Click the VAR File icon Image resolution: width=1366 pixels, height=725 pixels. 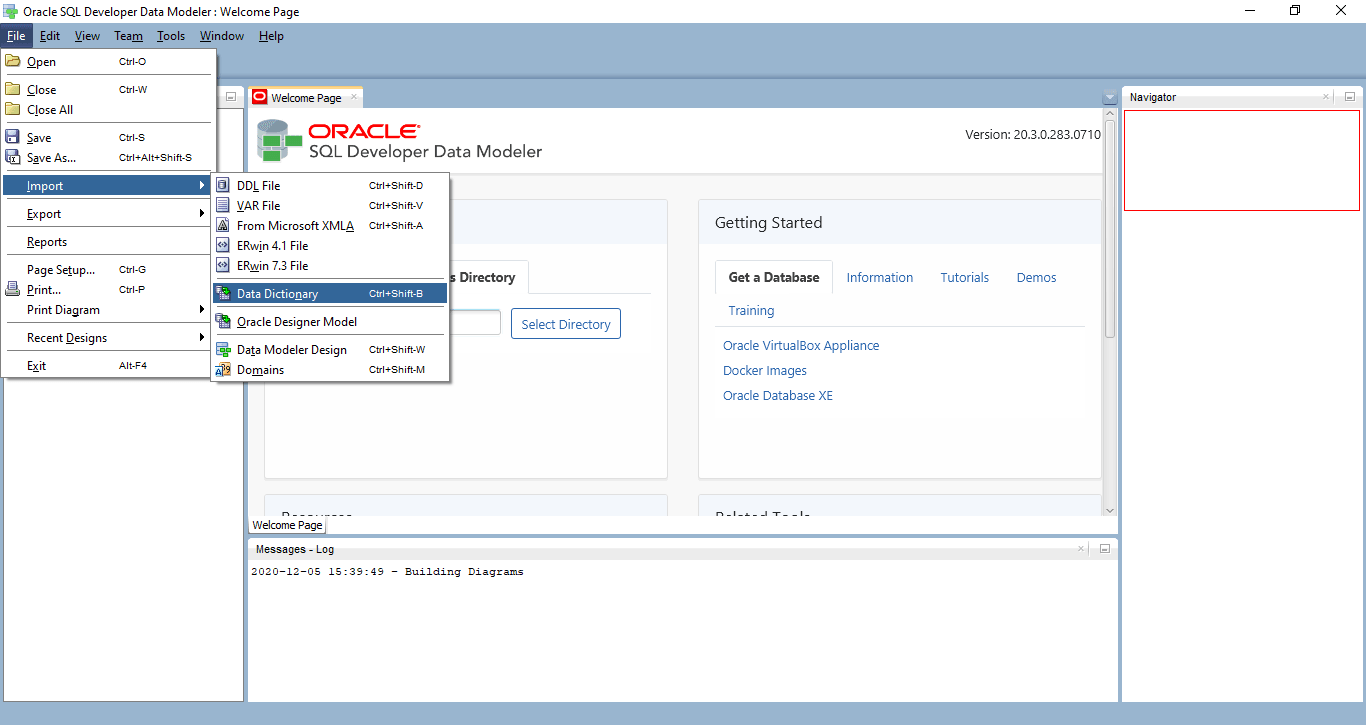tap(223, 205)
